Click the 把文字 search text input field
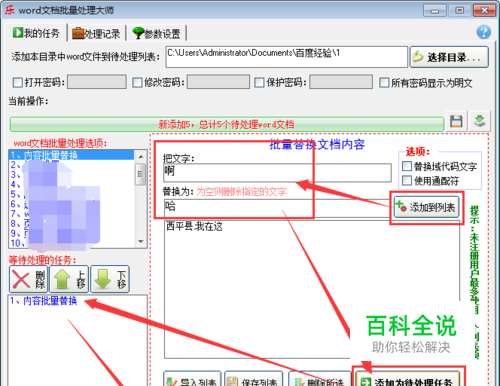Screen dimensions: 500x386 [277, 172]
